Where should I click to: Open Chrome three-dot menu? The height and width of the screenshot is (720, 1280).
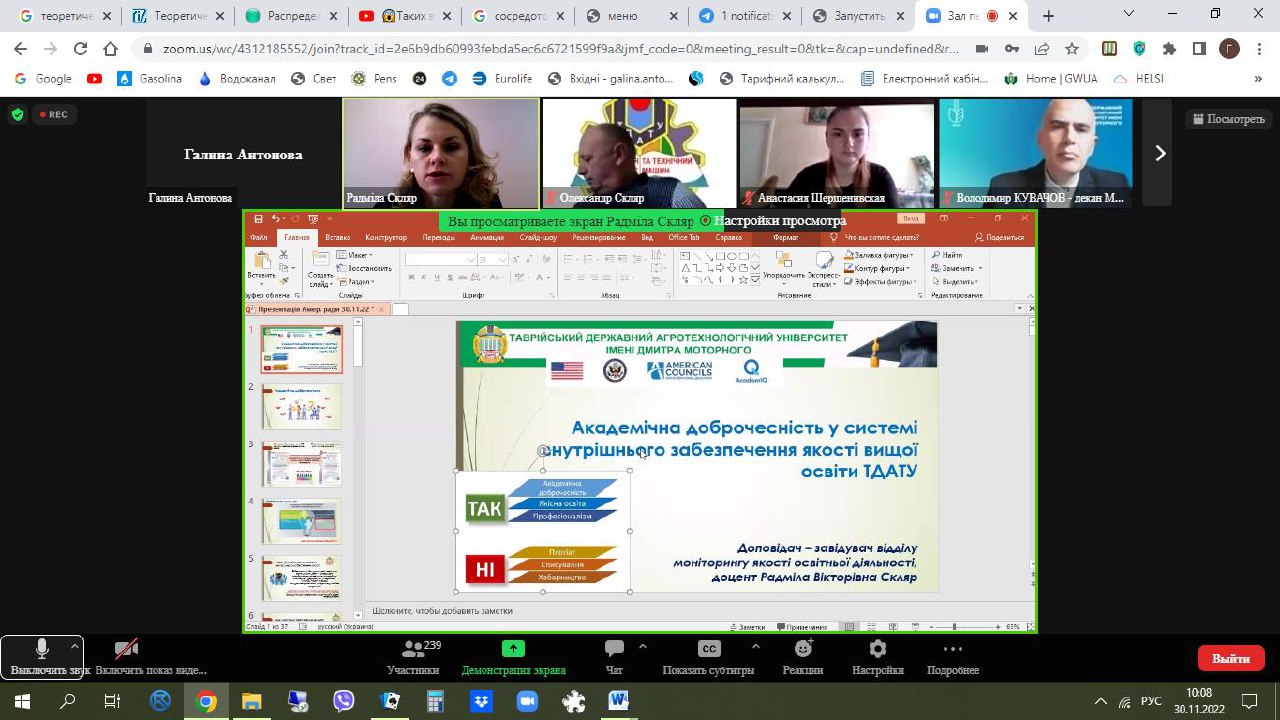[1258, 49]
